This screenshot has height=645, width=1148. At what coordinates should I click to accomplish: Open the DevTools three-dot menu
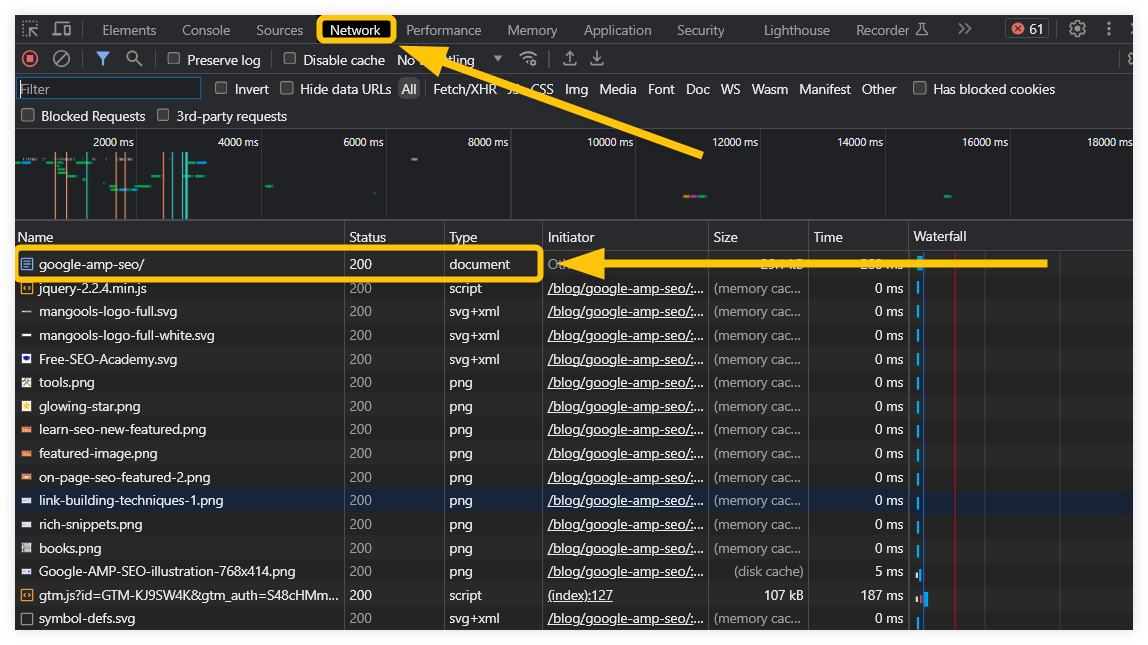1108,29
